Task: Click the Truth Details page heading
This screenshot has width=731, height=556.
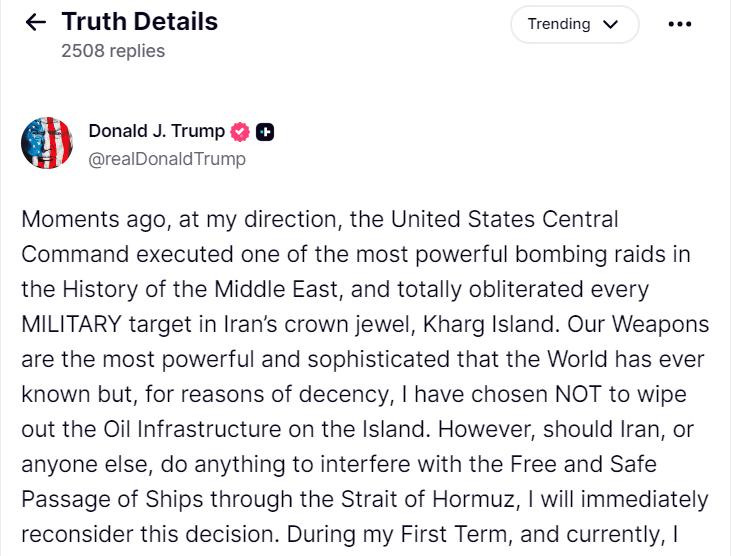Action: (x=139, y=21)
